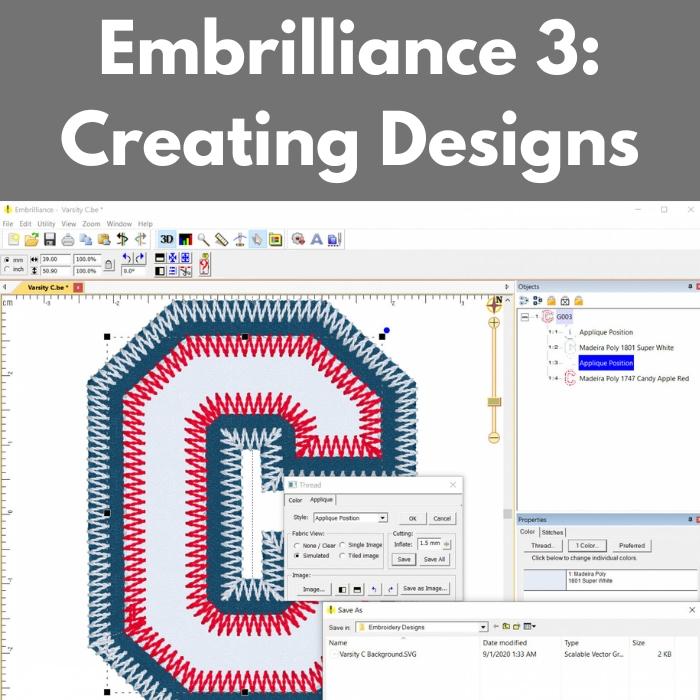Click the zoom slider handle

tap(494, 402)
